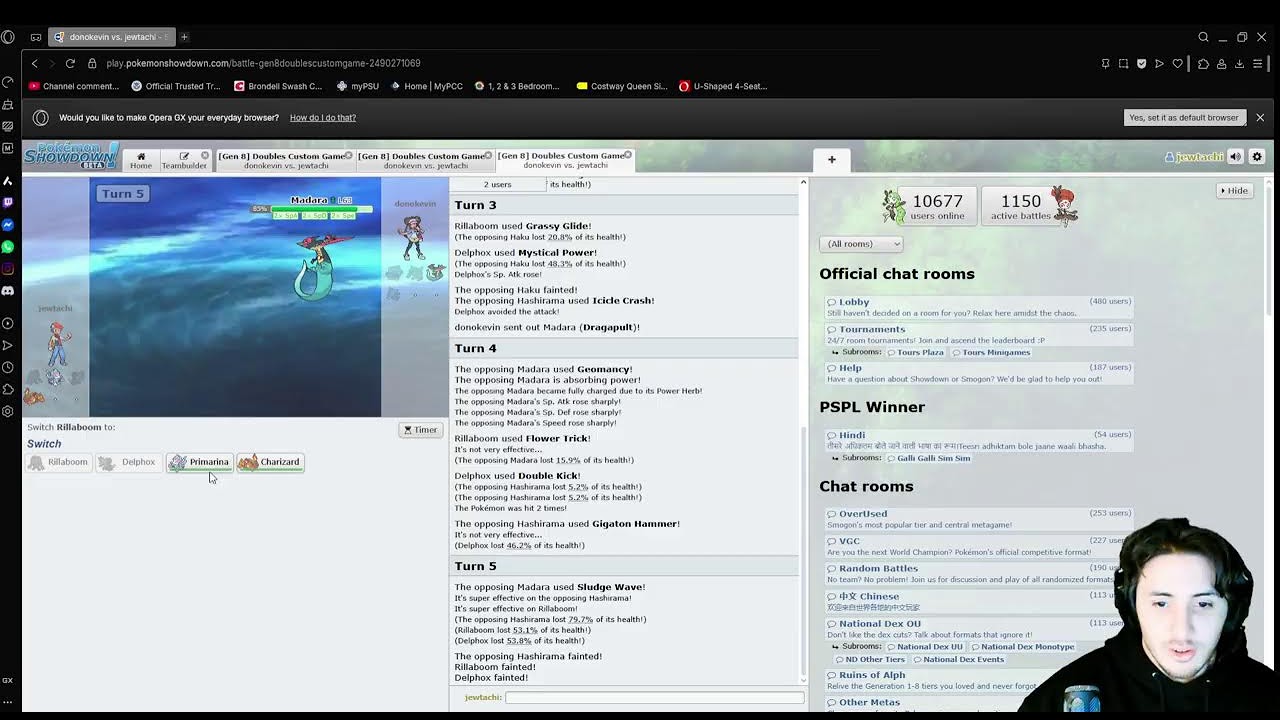Add page to bookmarks heart icon

click(x=1177, y=63)
